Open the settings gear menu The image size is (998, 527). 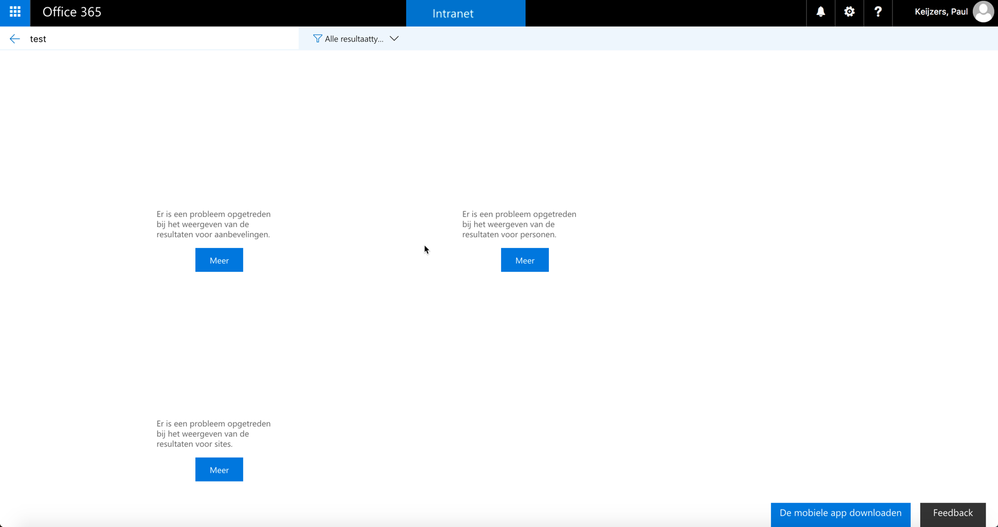click(x=849, y=13)
